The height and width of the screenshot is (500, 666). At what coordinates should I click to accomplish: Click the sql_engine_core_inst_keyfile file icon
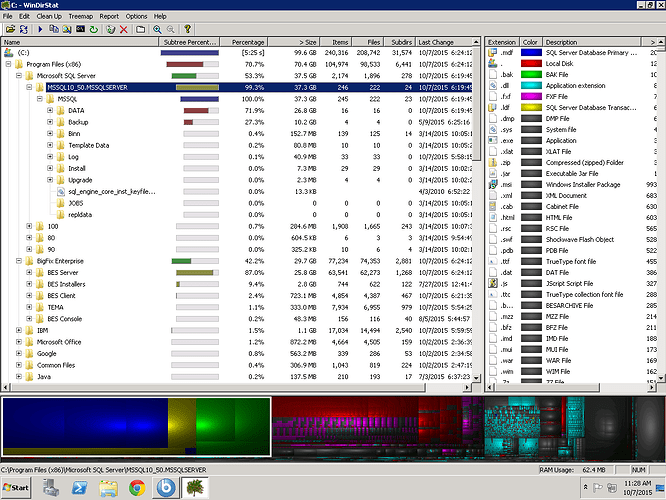pyautogui.click(x=61, y=192)
